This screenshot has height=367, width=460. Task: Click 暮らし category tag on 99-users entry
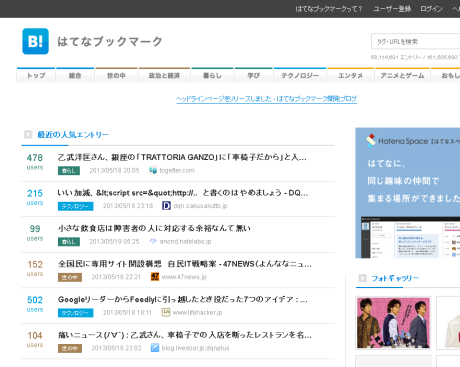point(69,242)
